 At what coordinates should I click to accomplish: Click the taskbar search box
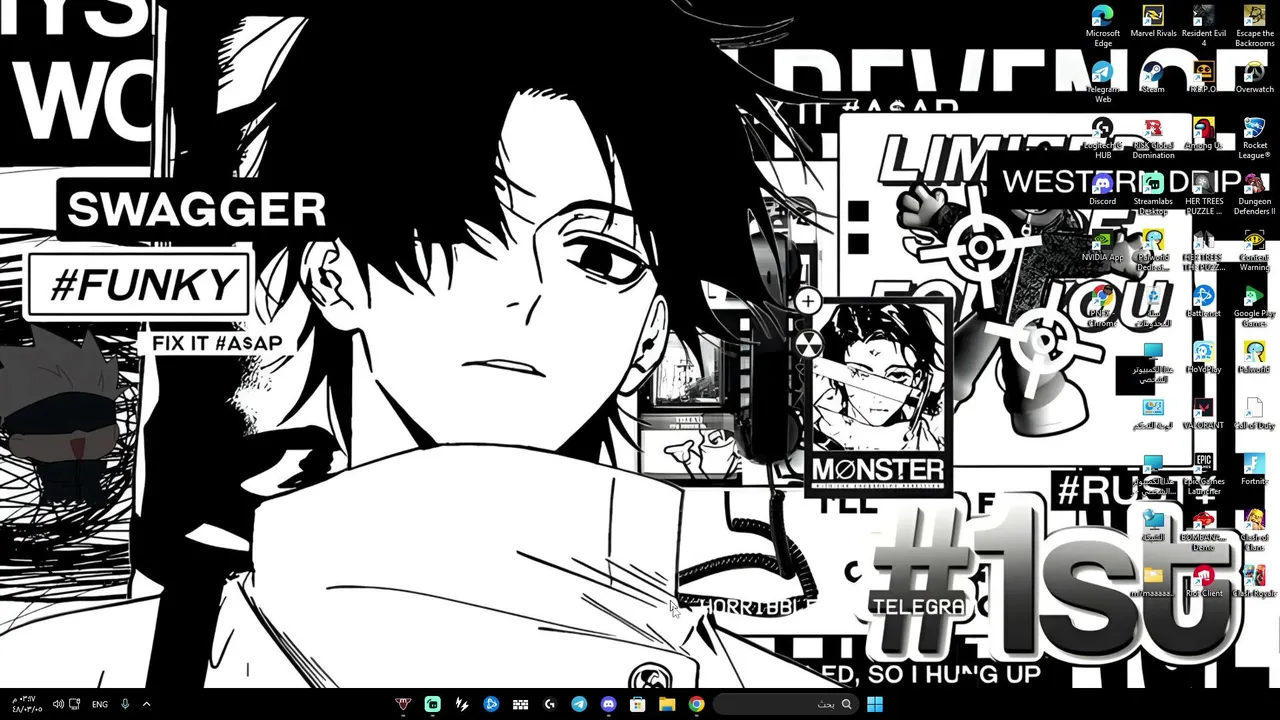tap(786, 704)
